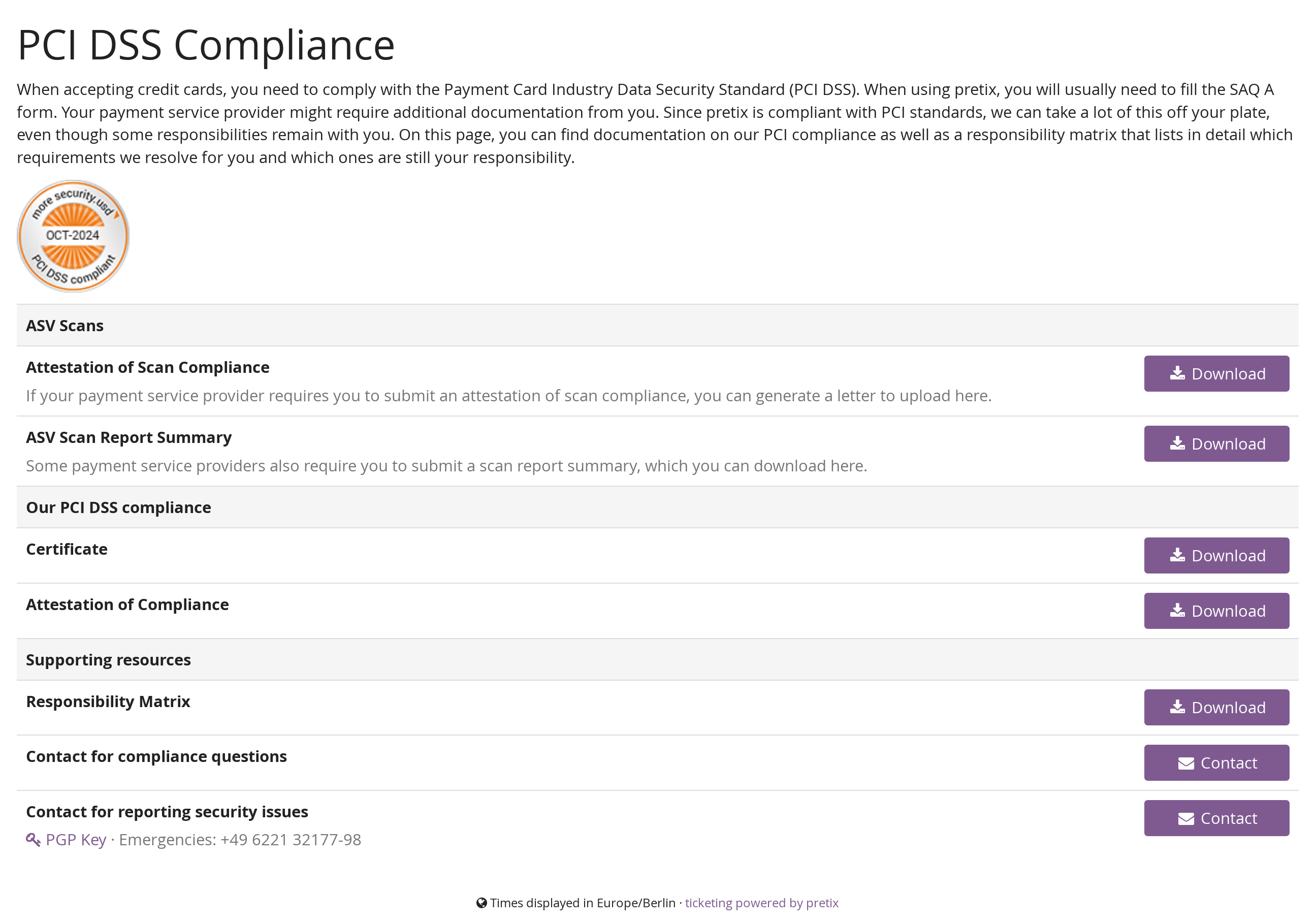Download the PCI DSS Certificate
Image resolution: width=1316 pixels, height=923 pixels.
pos(1216,556)
